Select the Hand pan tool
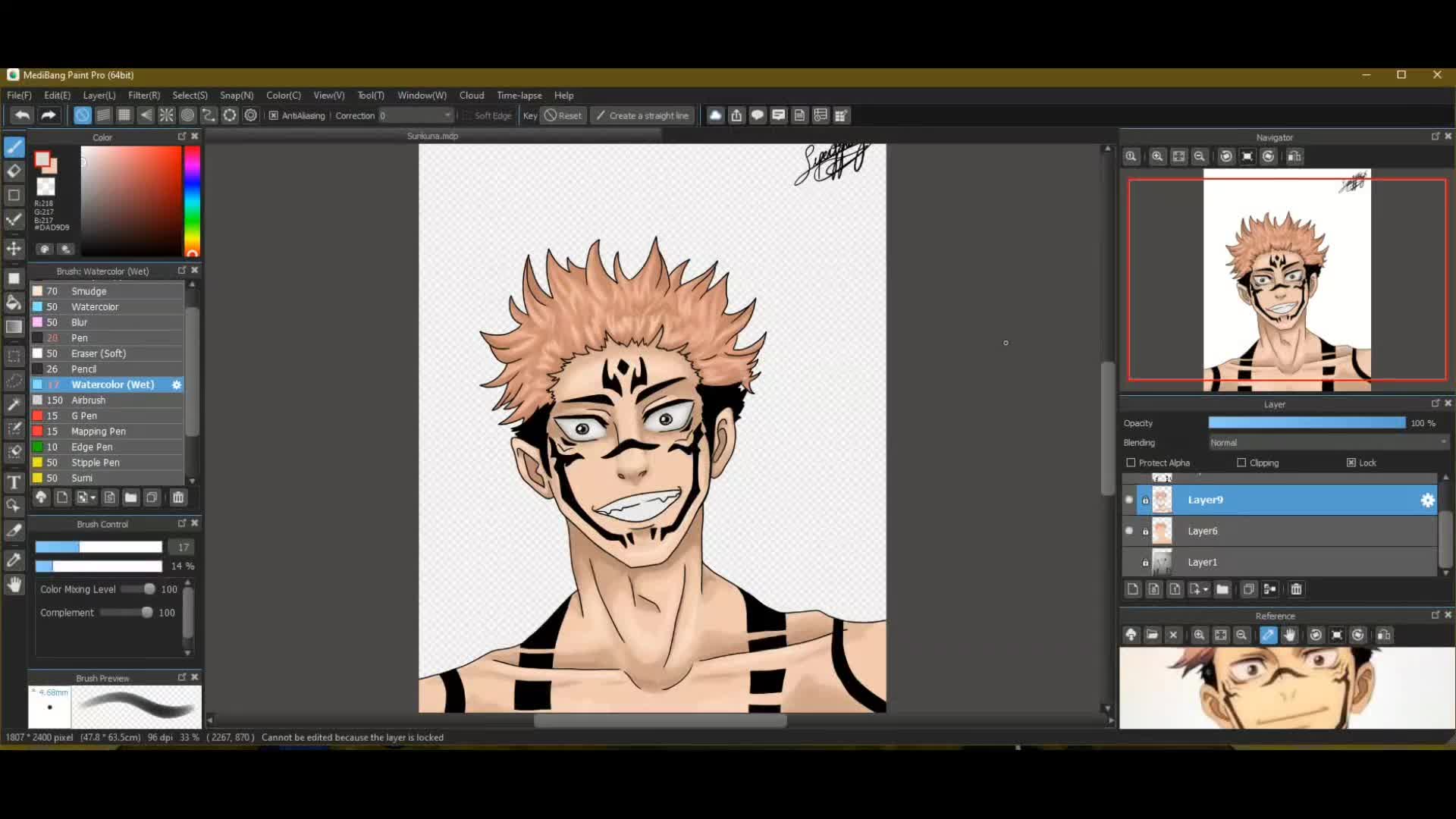 14,585
